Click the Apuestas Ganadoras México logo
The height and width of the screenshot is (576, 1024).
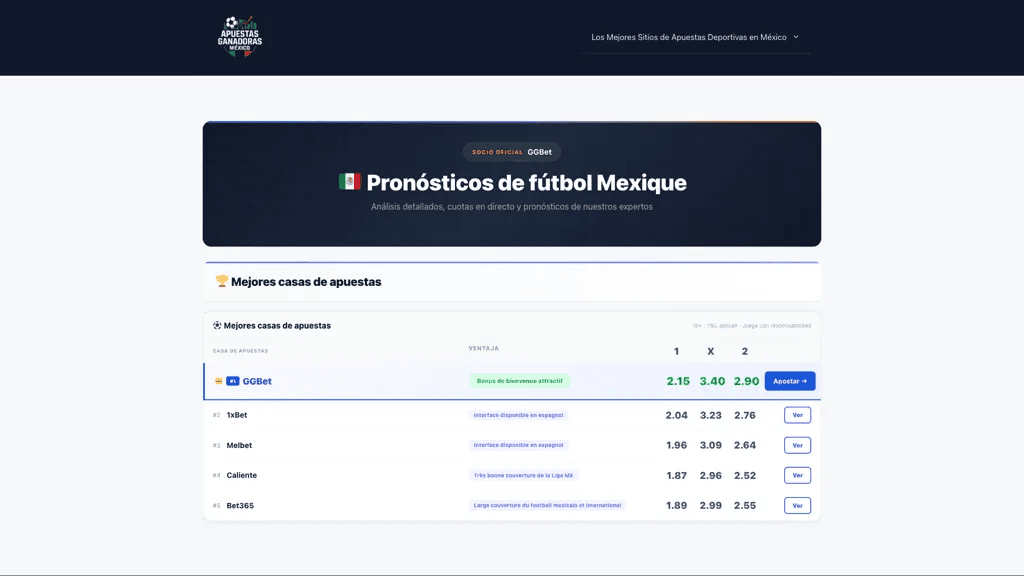pyautogui.click(x=240, y=37)
